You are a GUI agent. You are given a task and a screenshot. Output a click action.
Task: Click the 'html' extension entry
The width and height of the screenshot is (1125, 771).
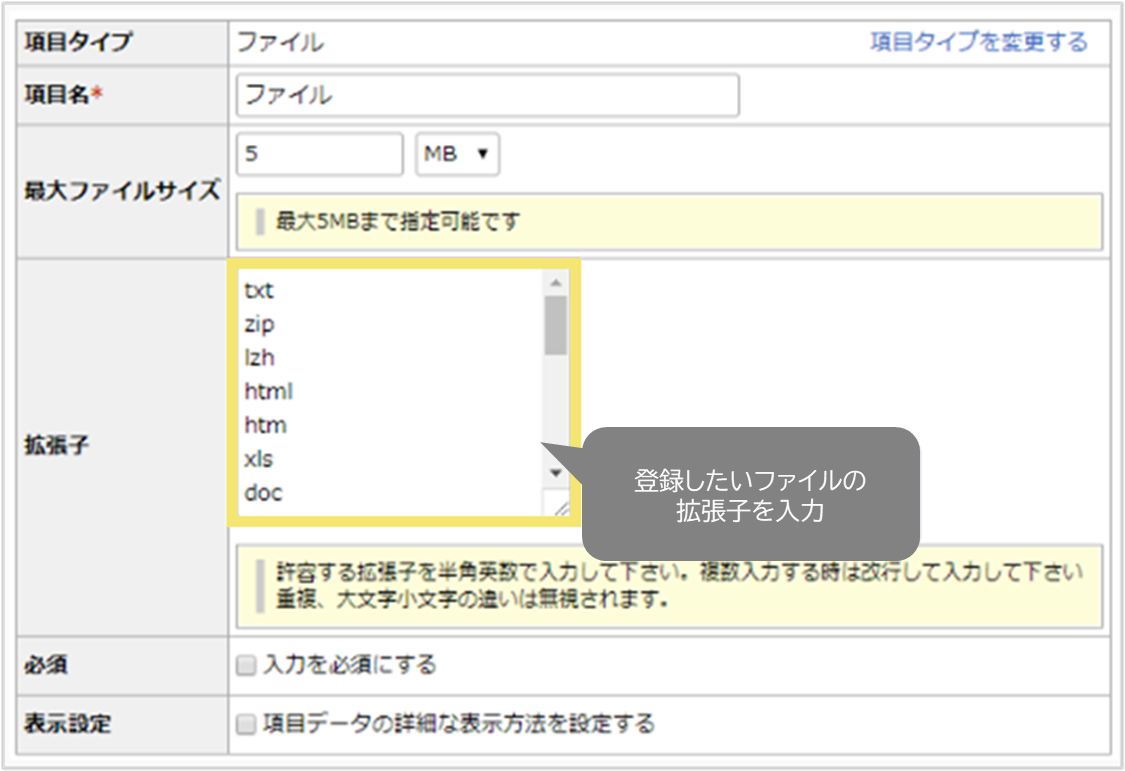268,391
